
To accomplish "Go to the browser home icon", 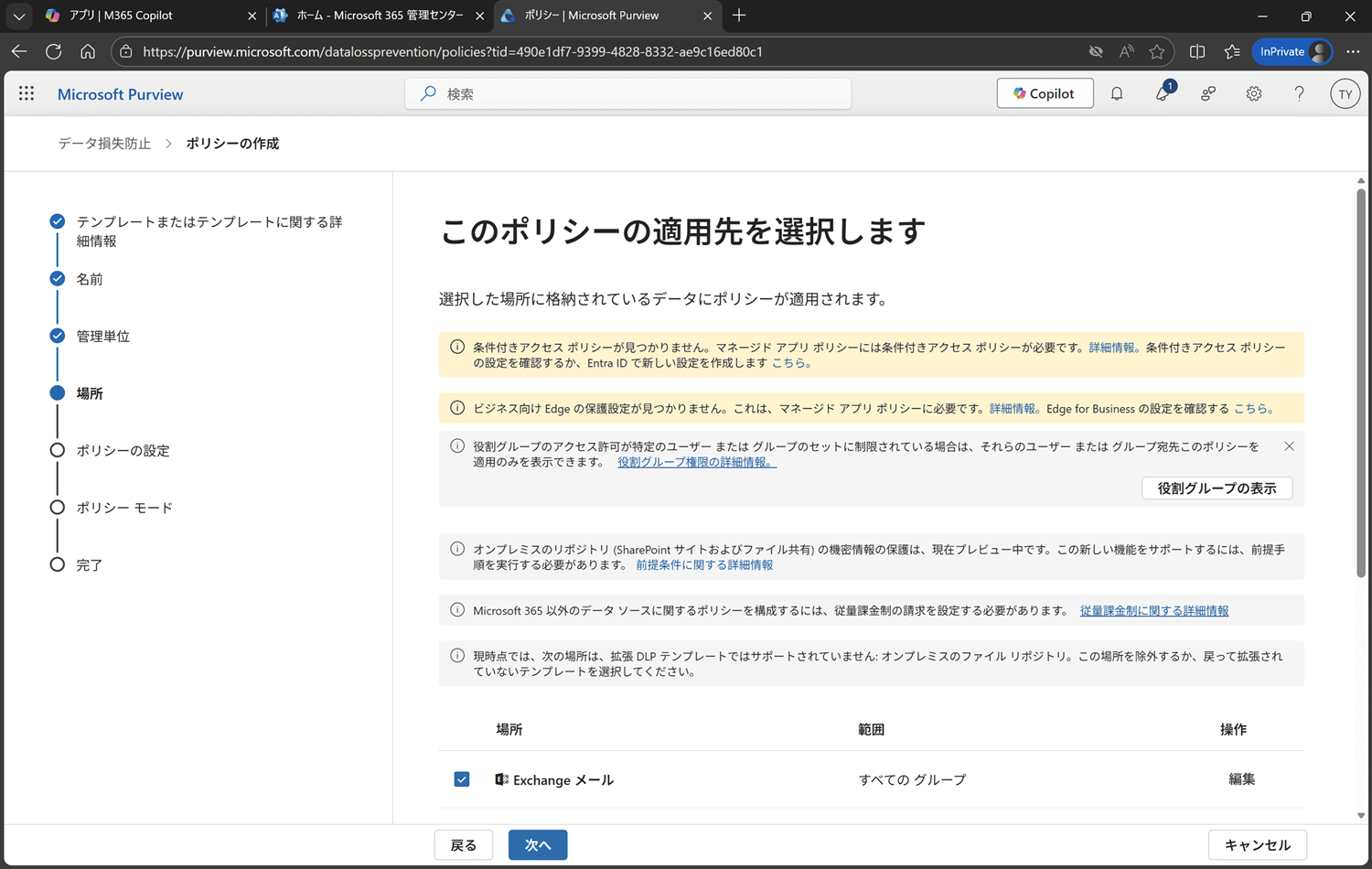I will coord(88,51).
